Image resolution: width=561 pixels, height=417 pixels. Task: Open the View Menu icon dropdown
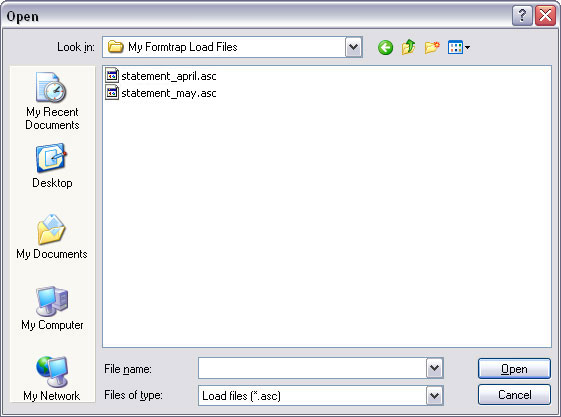click(459, 47)
